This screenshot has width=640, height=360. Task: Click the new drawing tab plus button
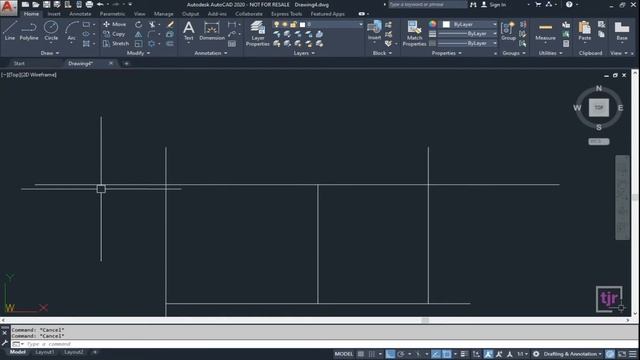pyautogui.click(x=126, y=64)
